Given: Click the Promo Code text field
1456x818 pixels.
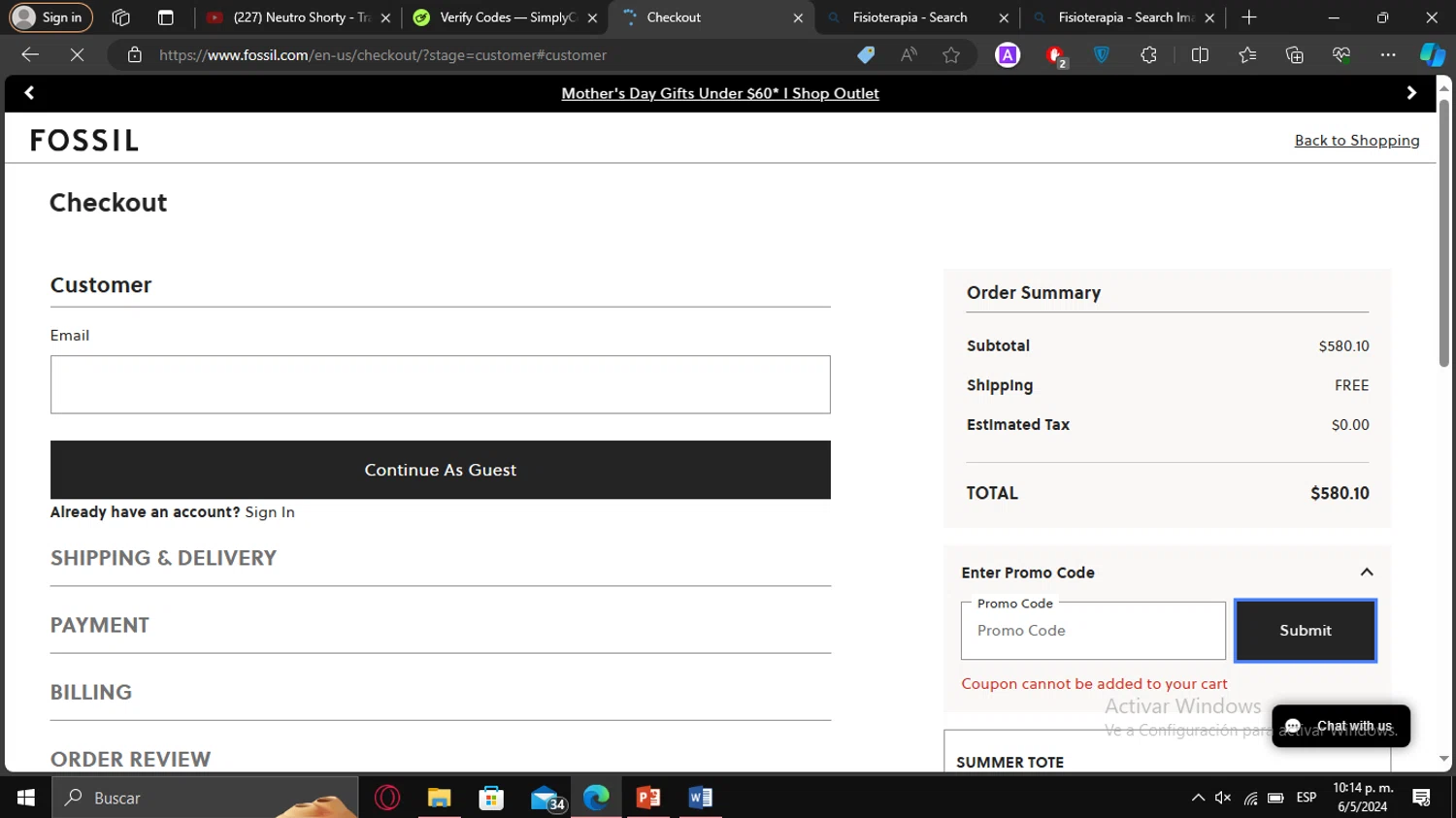Looking at the screenshot, I should coord(1093,631).
